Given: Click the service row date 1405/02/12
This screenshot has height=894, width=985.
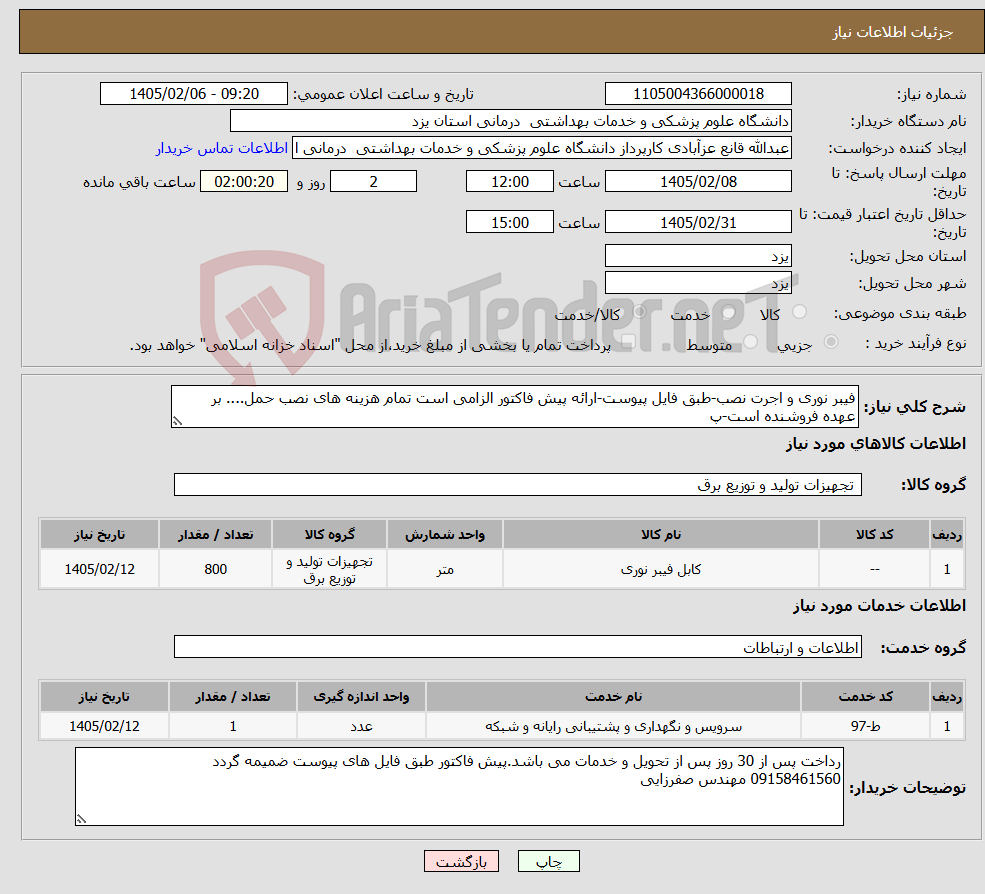Looking at the screenshot, I should click(104, 726).
